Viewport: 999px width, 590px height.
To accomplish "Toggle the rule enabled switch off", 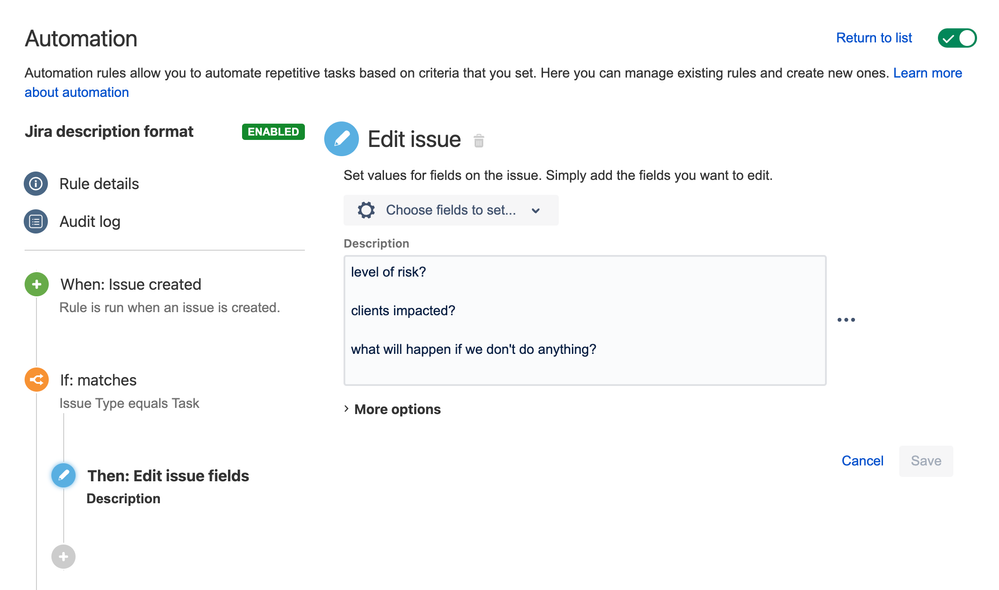I will 957,38.
